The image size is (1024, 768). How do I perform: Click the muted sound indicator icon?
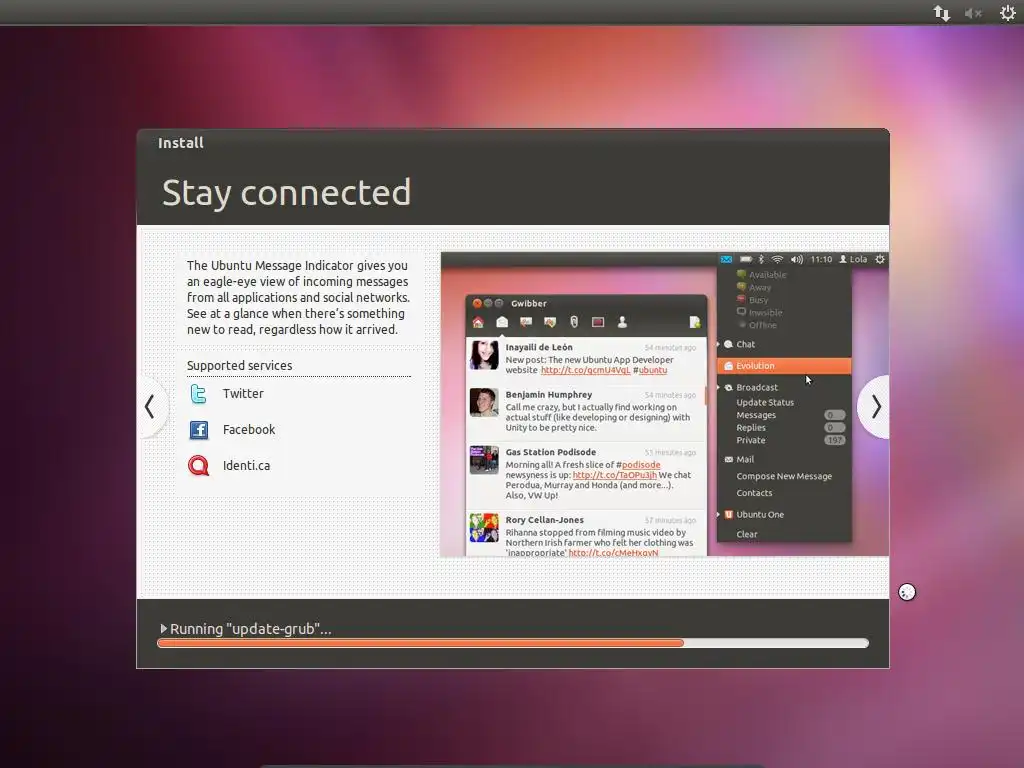click(973, 13)
